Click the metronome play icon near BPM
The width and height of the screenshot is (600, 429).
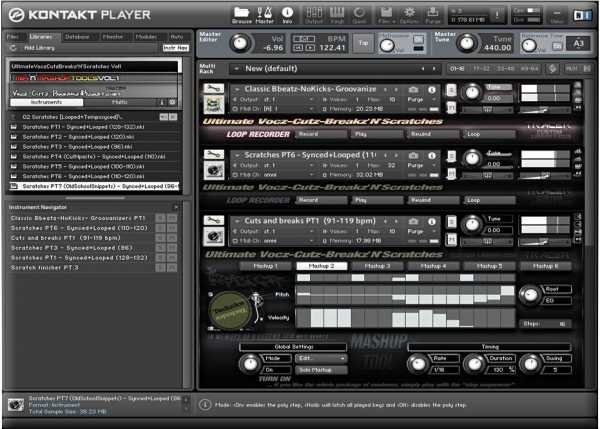click(x=310, y=48)
